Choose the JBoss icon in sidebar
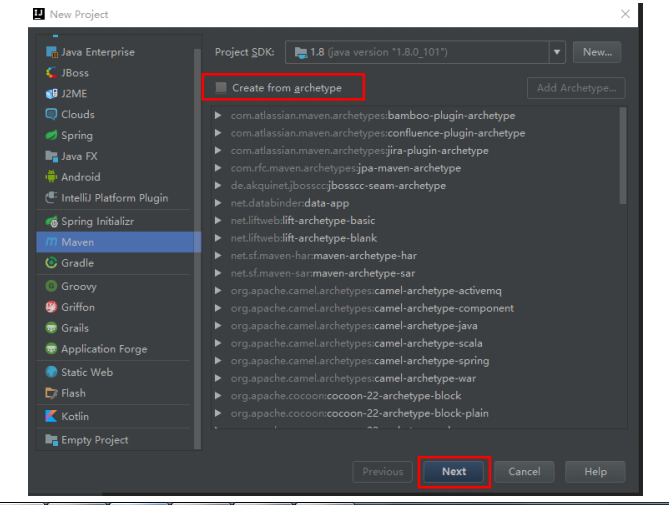This screenshot has height=505, width=669. tap(51, 73)
